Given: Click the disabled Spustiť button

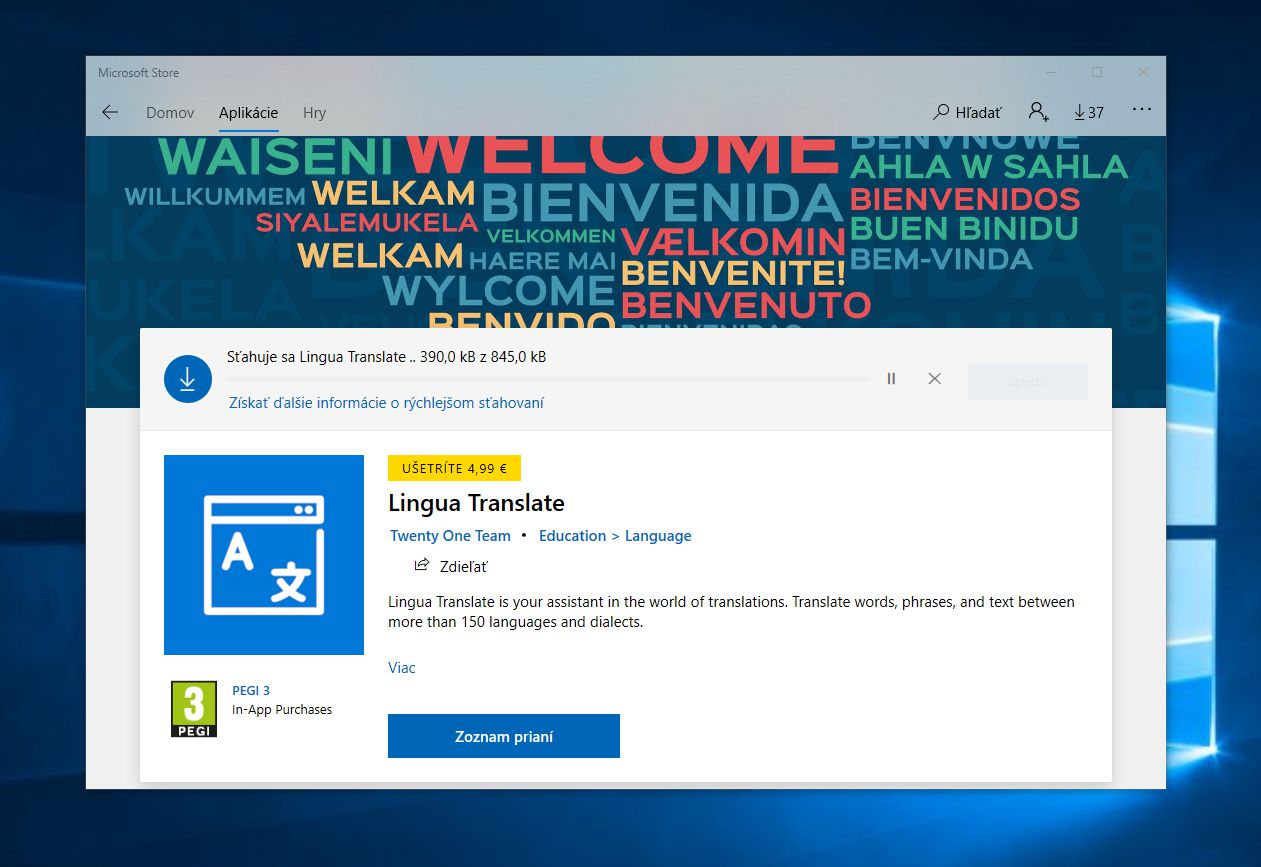Looking at the screenshot, I should [1027, 381].
